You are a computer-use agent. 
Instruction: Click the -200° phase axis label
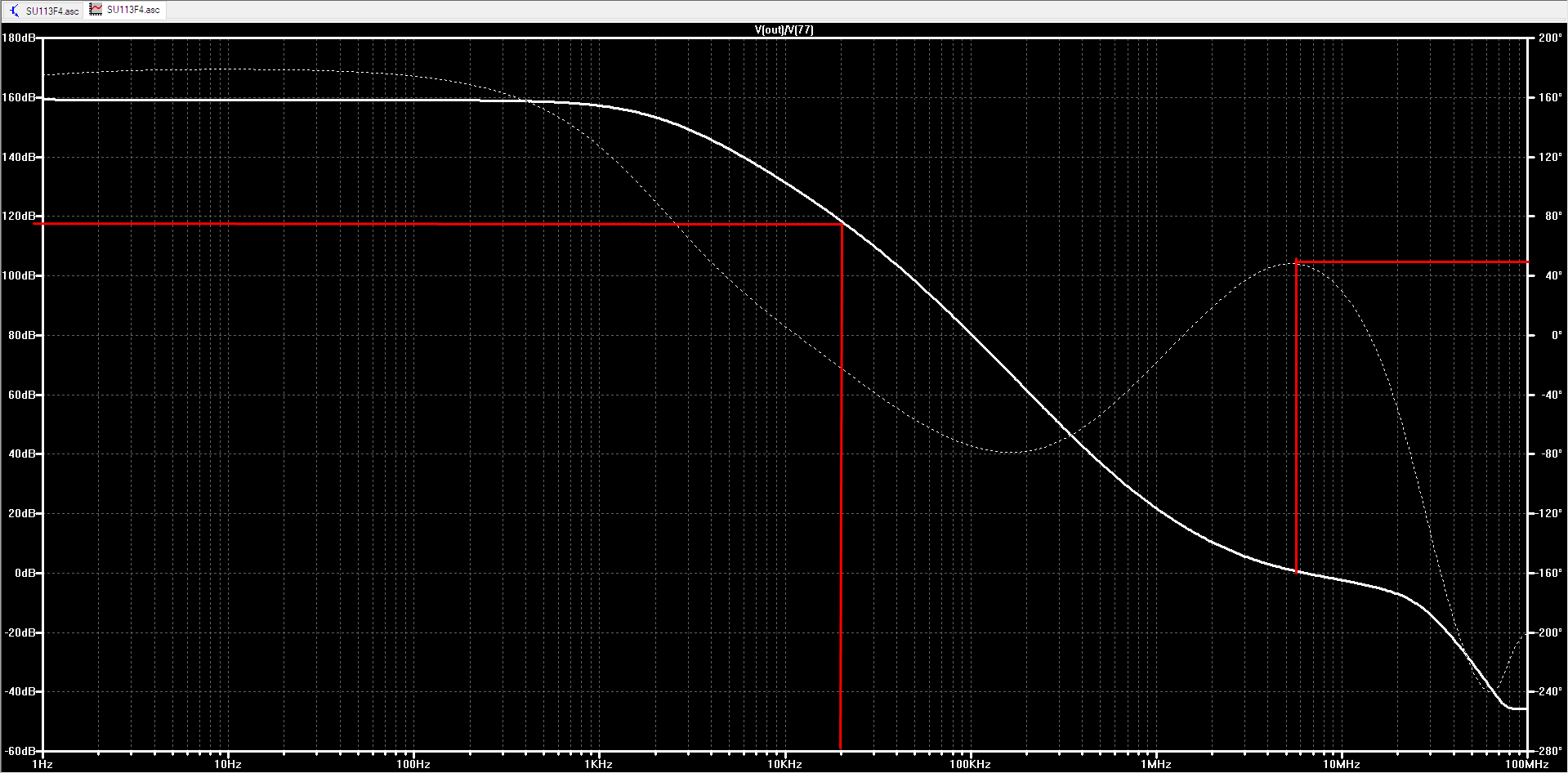1549,632
